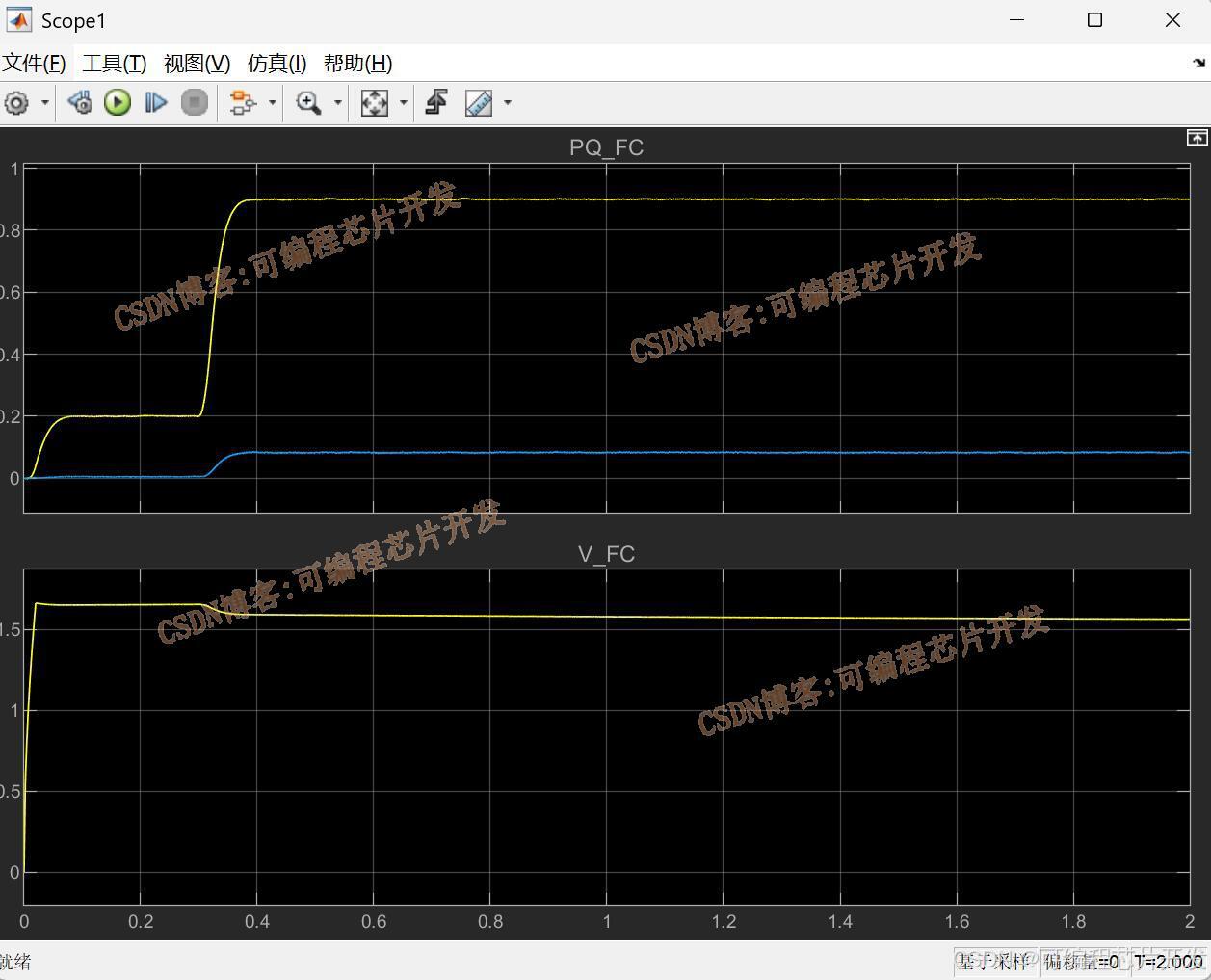Click x-axis tick label 0.6

374,922
